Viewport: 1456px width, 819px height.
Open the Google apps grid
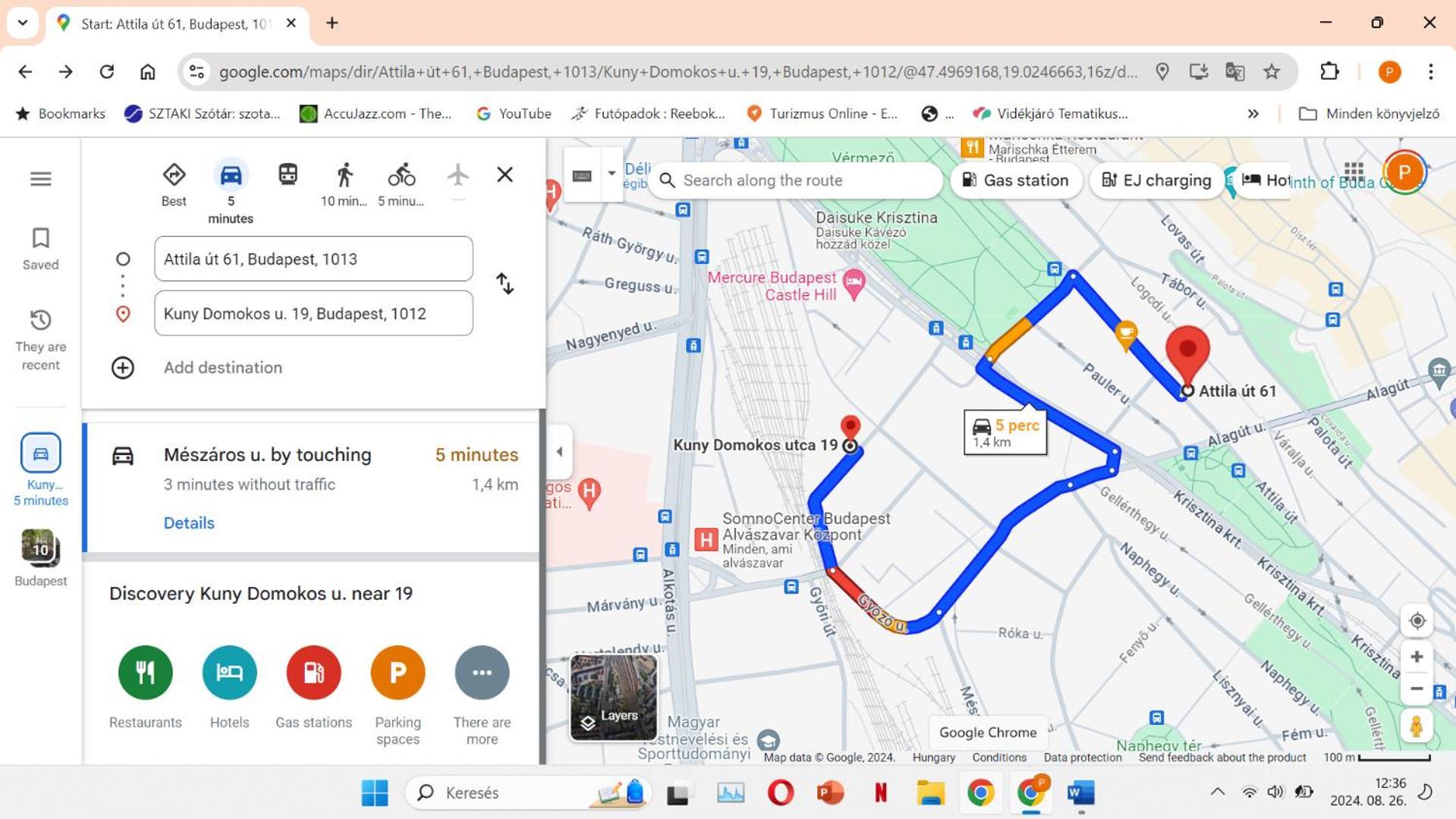(1354, 173)
